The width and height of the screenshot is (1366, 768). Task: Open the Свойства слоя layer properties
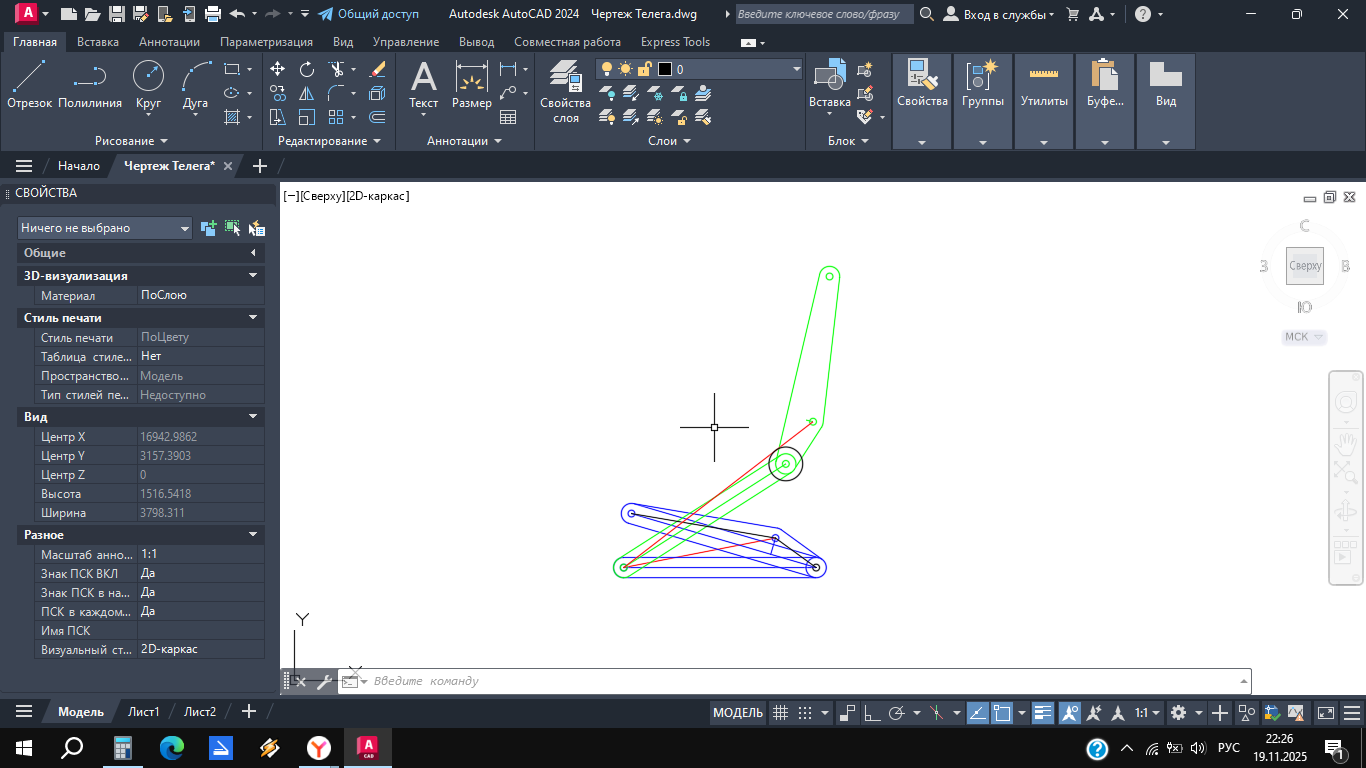566,91
